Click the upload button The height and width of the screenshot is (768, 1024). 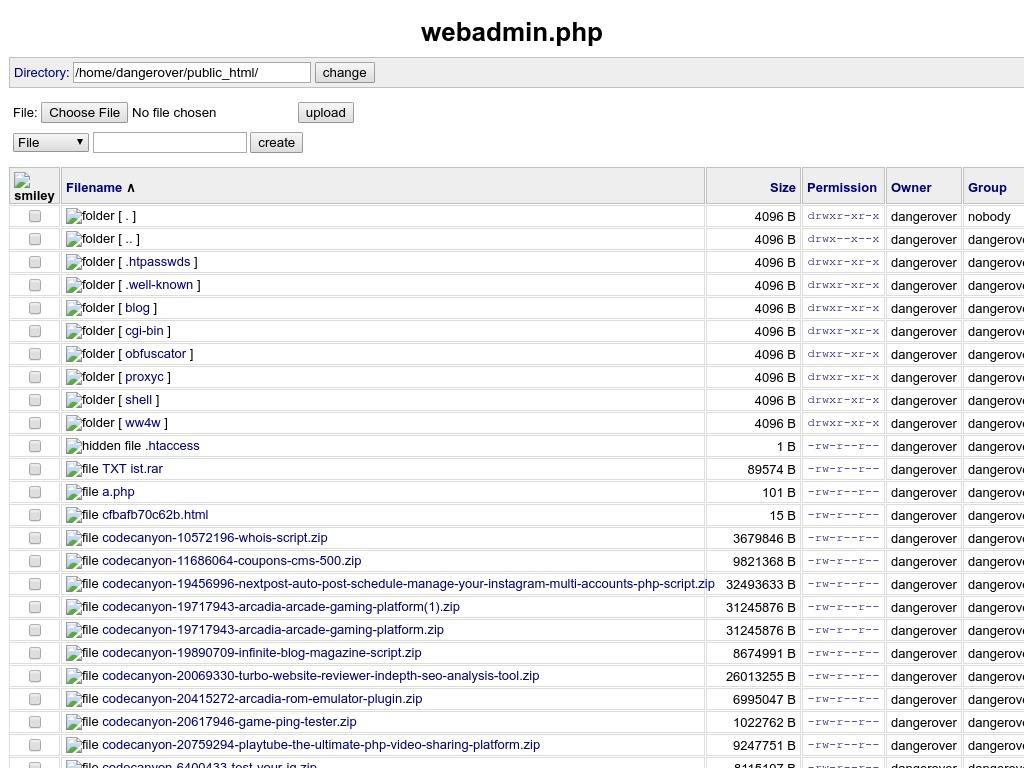(326, 112)
